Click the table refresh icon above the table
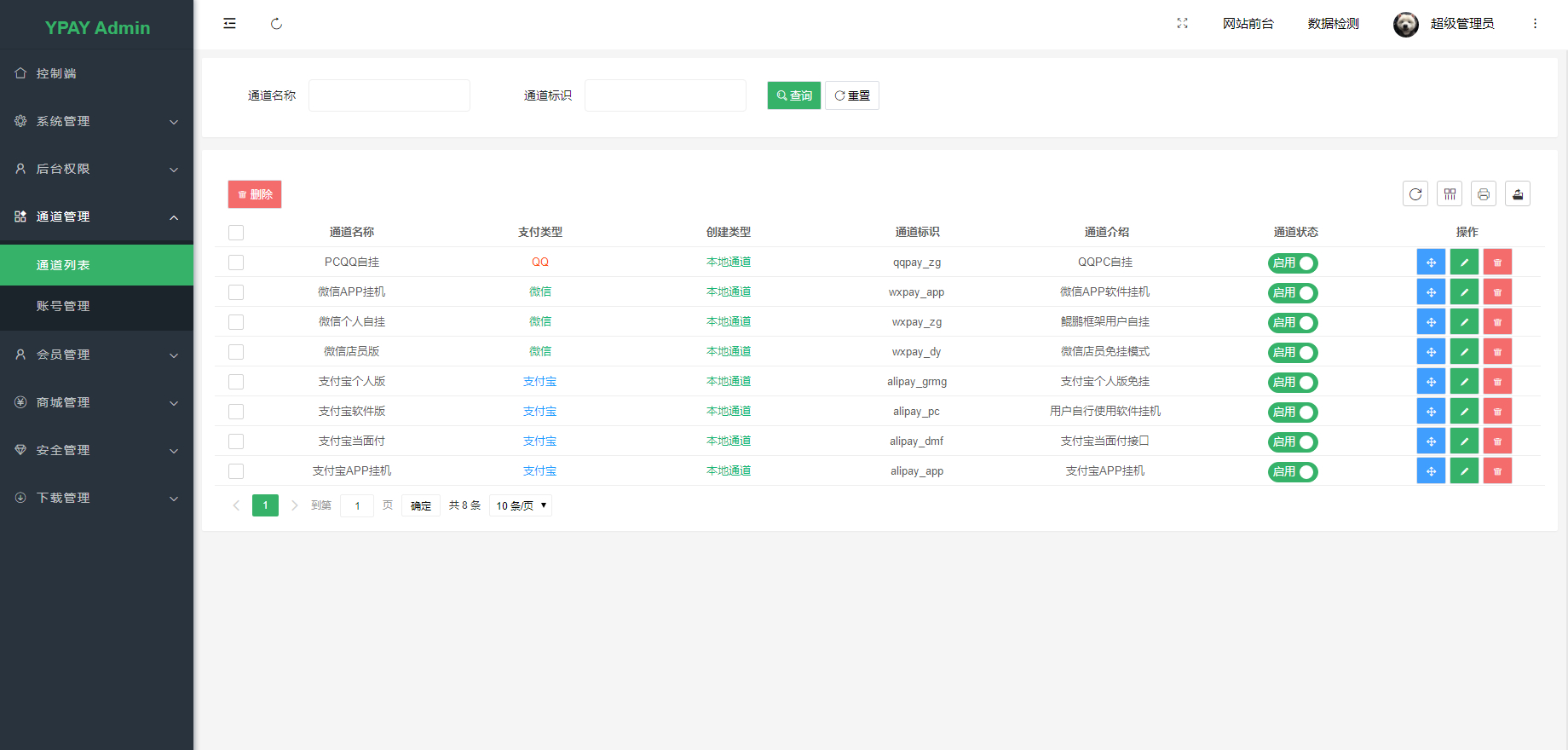Image resolution: width=1568 pixels, height=750 pixels. (x=1415, y=194)
